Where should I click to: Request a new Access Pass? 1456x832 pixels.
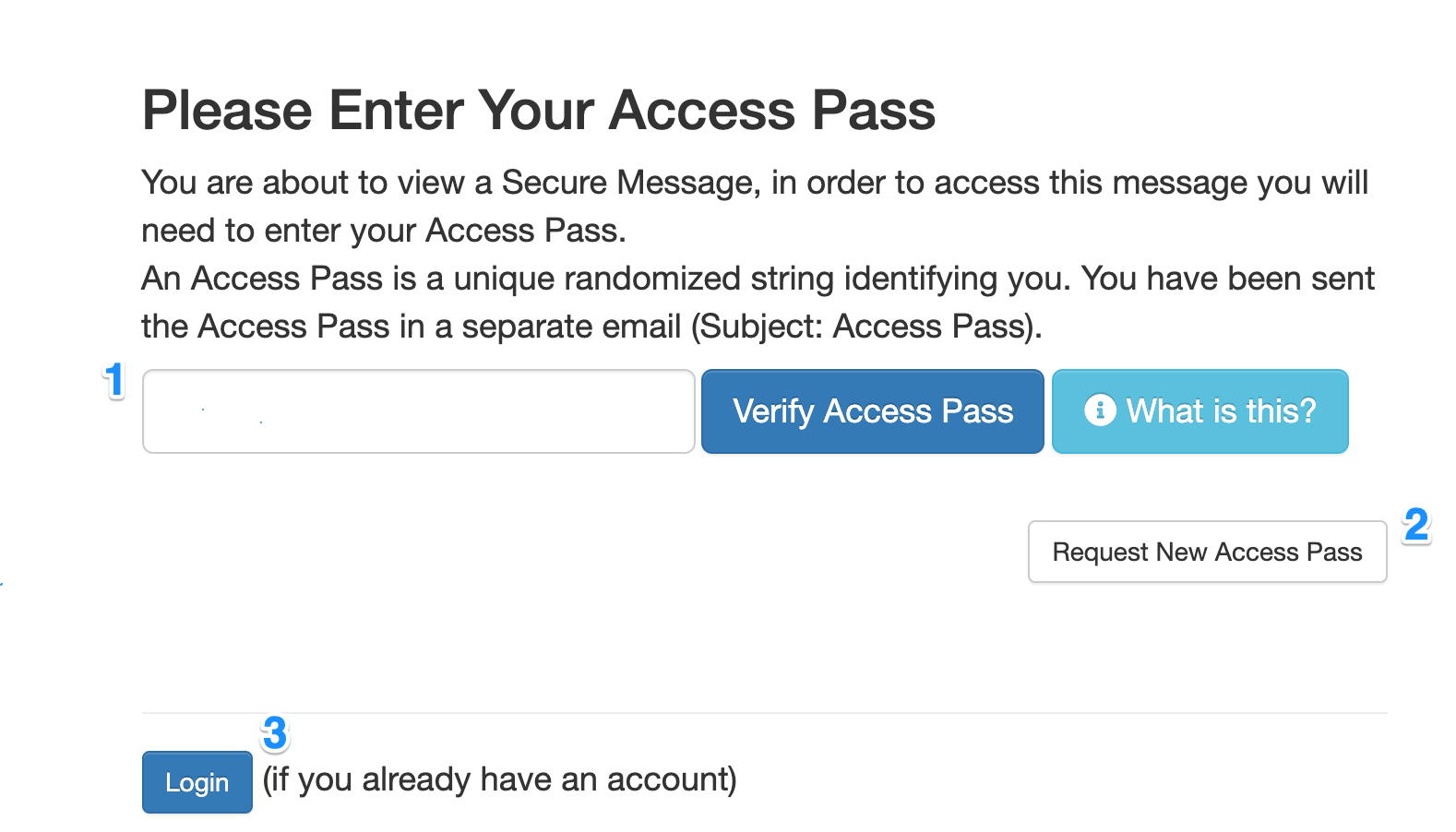tap(1207, 552)
